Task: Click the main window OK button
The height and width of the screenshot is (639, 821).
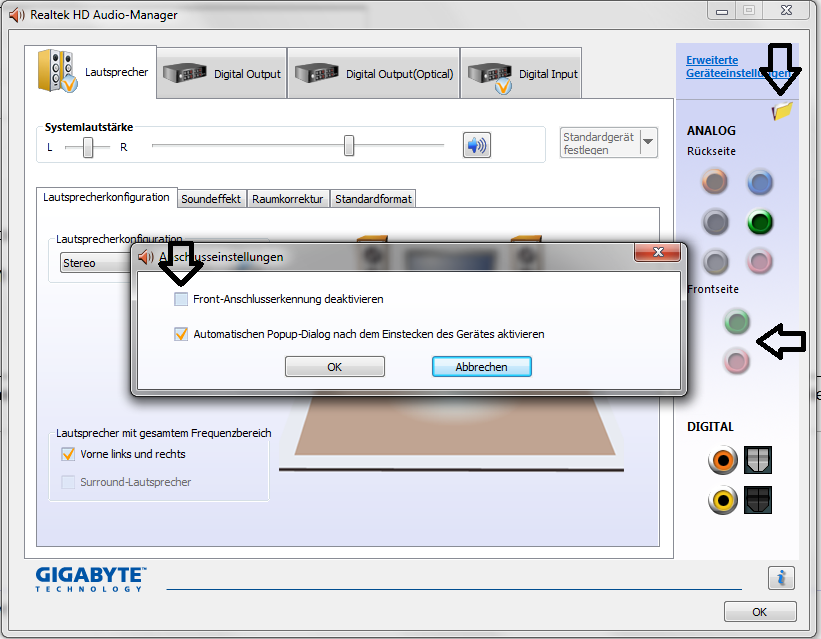Action: point(760,612)
